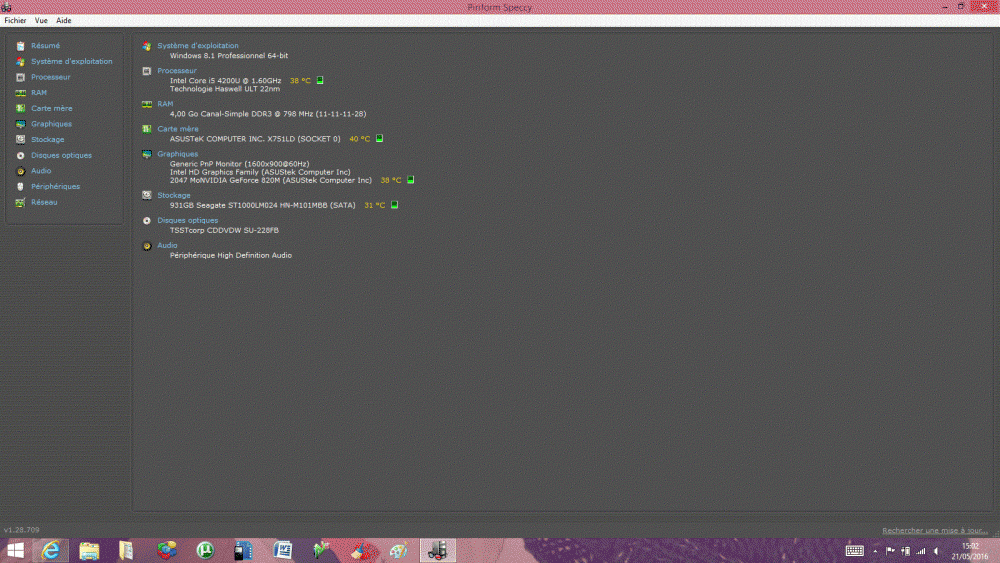
Task: Click the disc icon beside summary Disques optiques
Action: pyautogui.click(x=147, y=221)
